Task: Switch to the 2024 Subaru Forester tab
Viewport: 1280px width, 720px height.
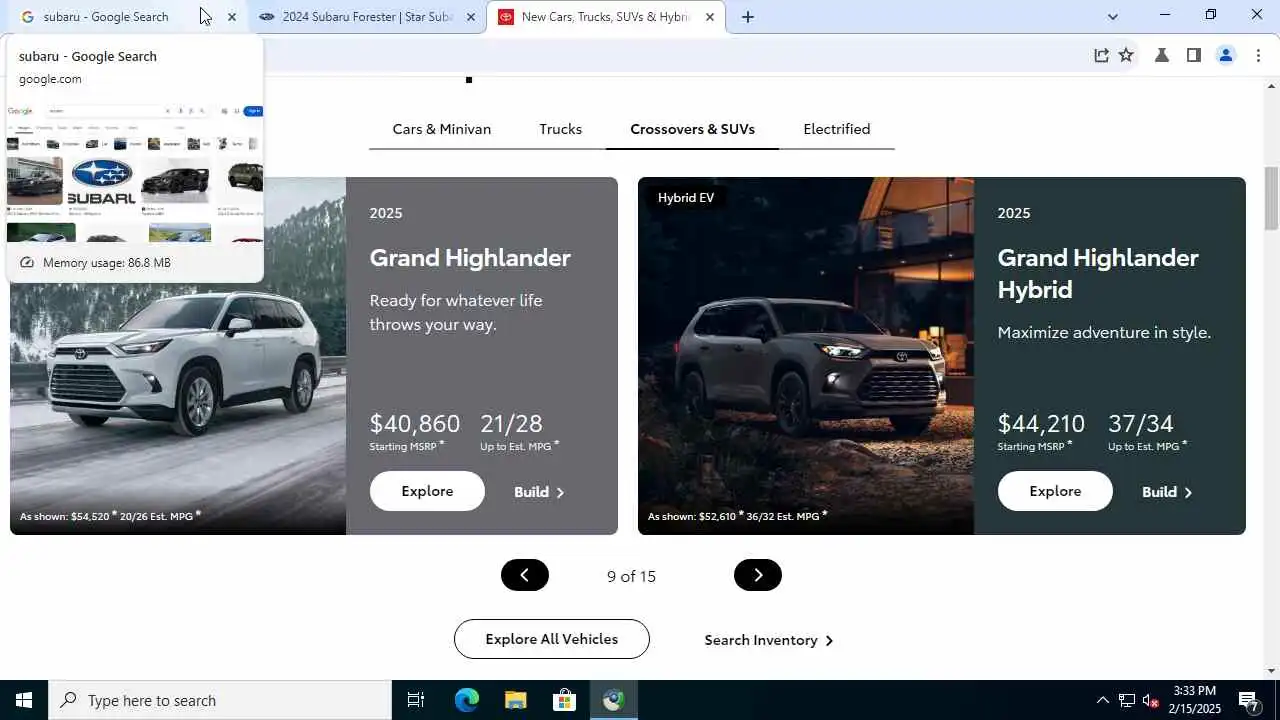Action: pyautogui.click(x=367, y=17)
